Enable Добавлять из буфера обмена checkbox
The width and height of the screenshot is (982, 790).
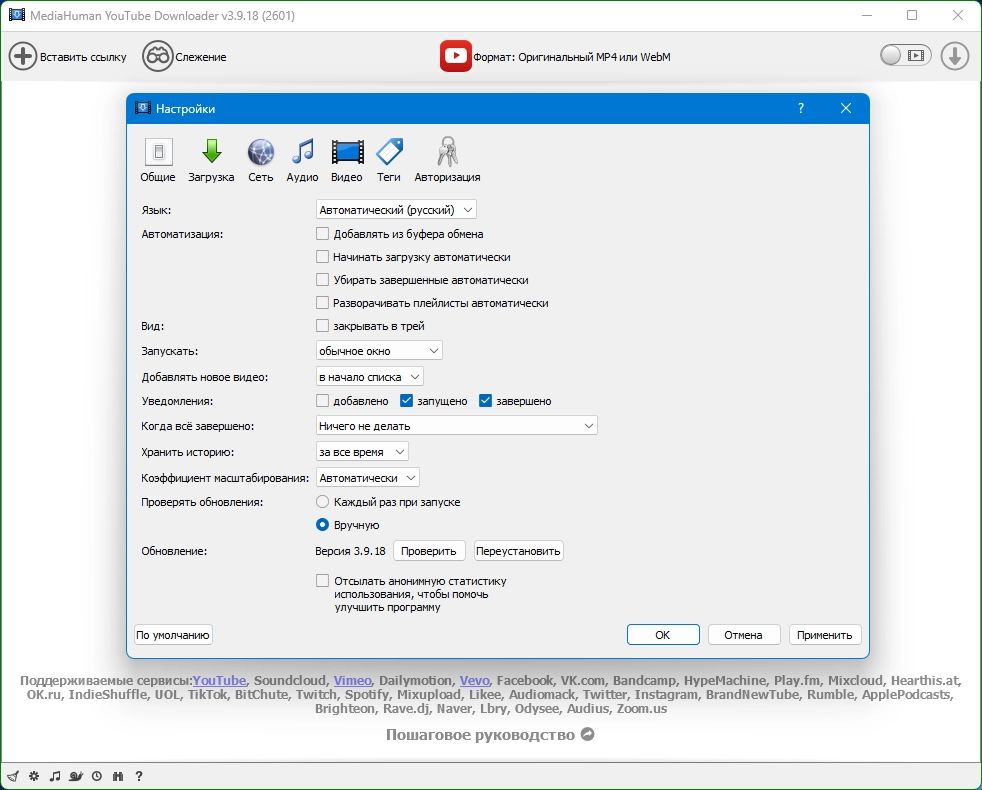tap(322, 234)
